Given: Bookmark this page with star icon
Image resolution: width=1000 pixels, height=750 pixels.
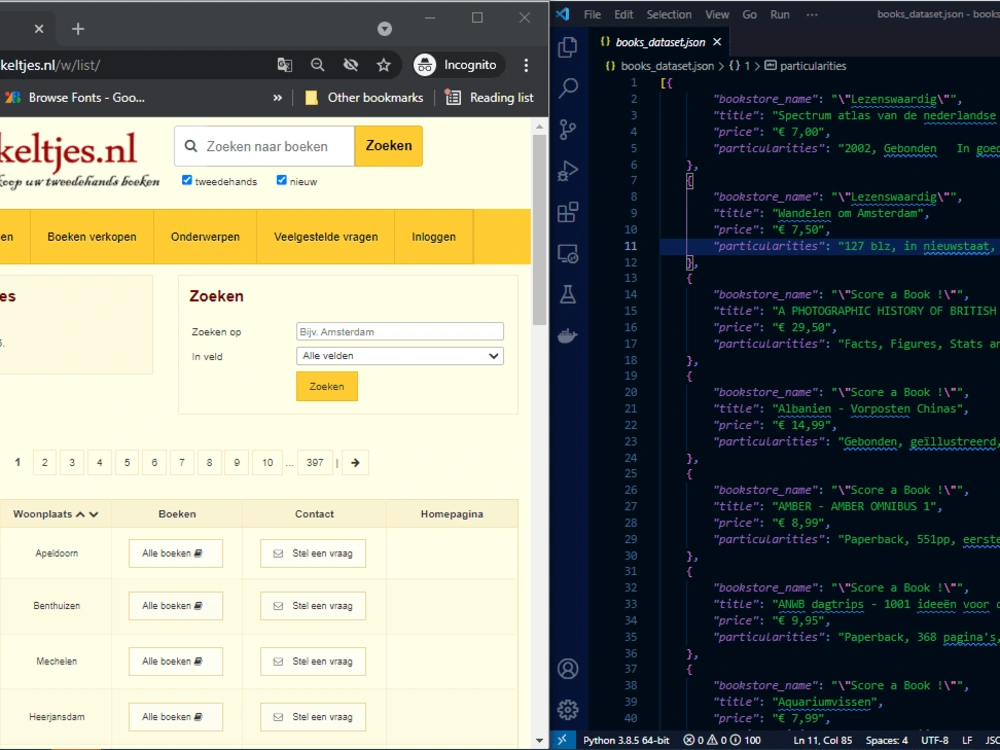Looking at the screenshot, I should pos(383,65).
